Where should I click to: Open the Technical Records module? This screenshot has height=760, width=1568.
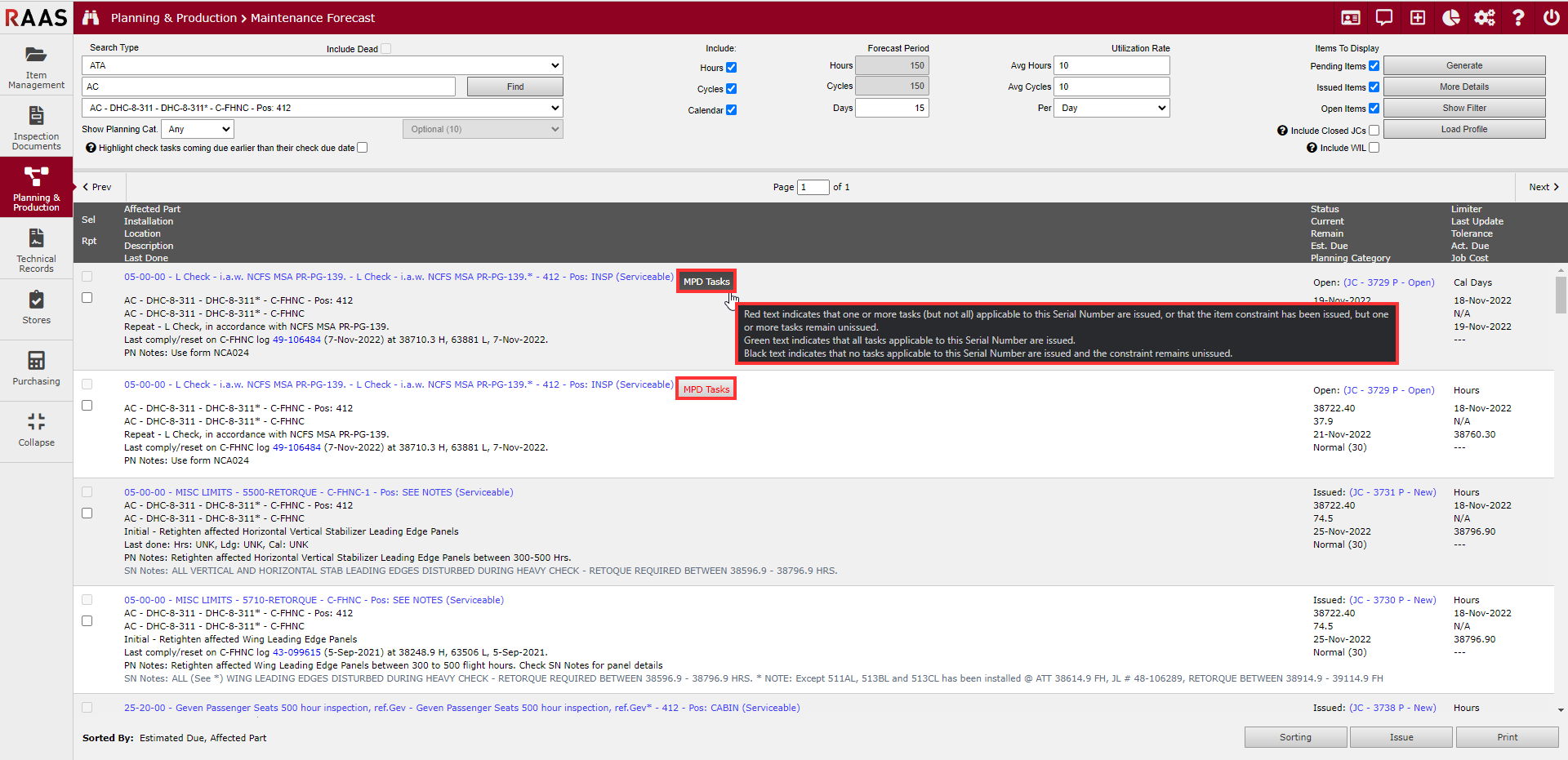pos(36,250)
